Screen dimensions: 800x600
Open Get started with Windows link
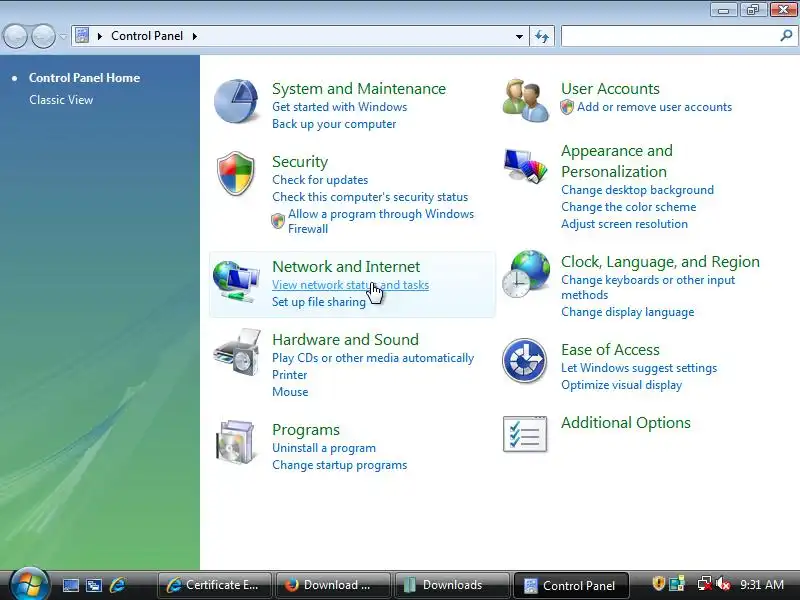click(339, 107)
